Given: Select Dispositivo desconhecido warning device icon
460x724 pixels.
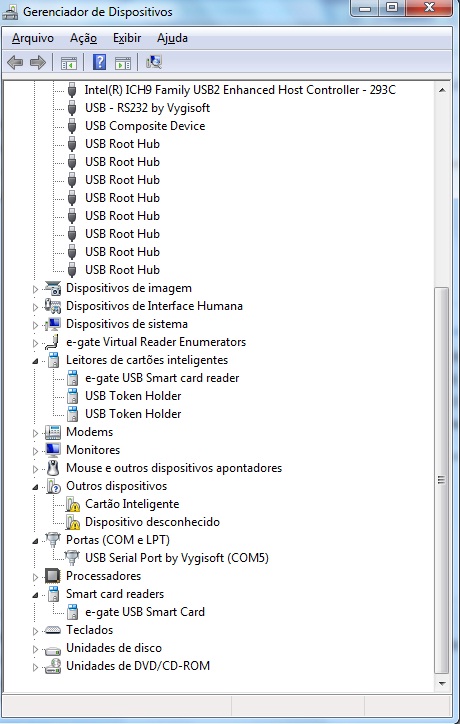Looking at the screenshot, I should [73, 522].
